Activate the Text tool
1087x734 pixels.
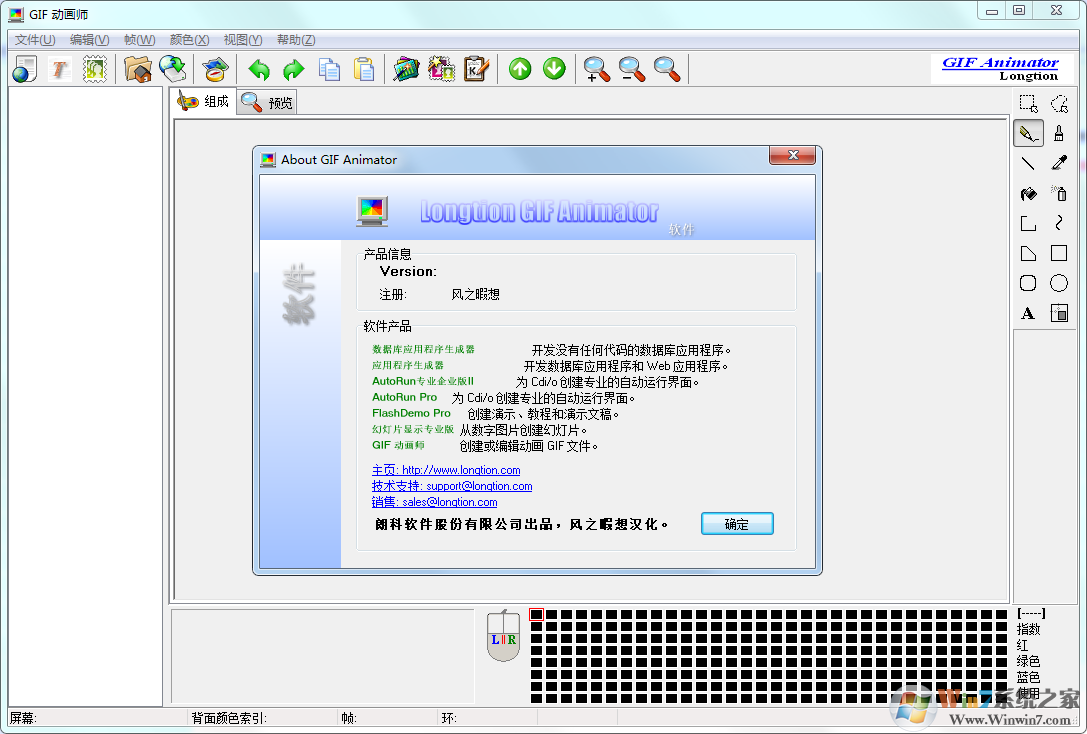tap(1028, 313)
